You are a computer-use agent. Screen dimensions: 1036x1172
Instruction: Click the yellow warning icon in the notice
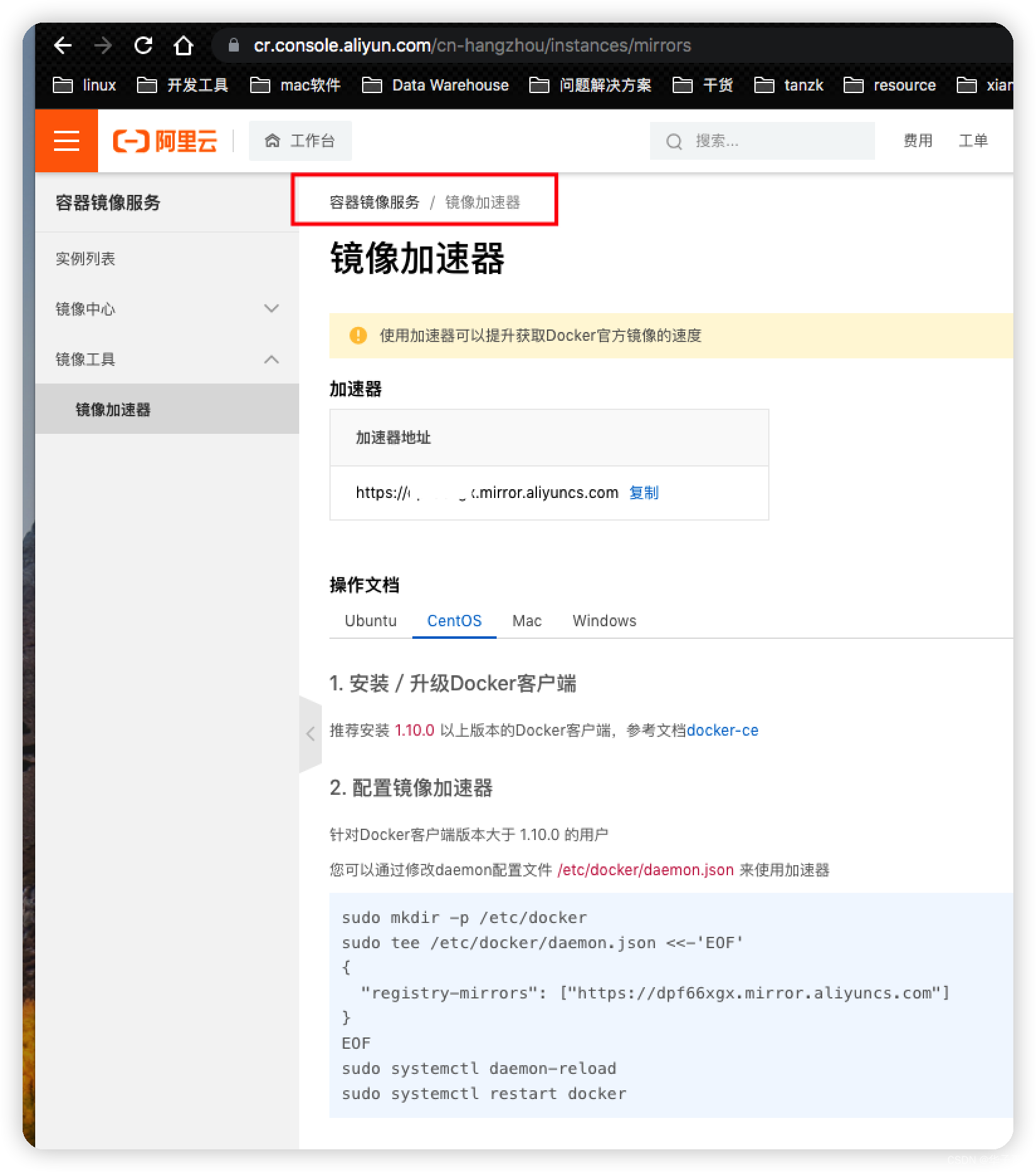click(358, 335)
